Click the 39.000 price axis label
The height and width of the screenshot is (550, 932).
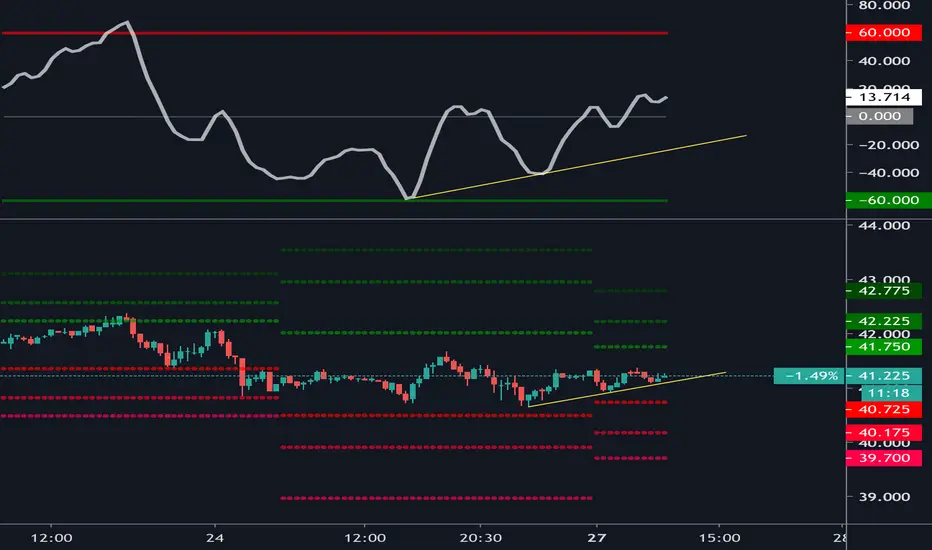click(884, 497)
